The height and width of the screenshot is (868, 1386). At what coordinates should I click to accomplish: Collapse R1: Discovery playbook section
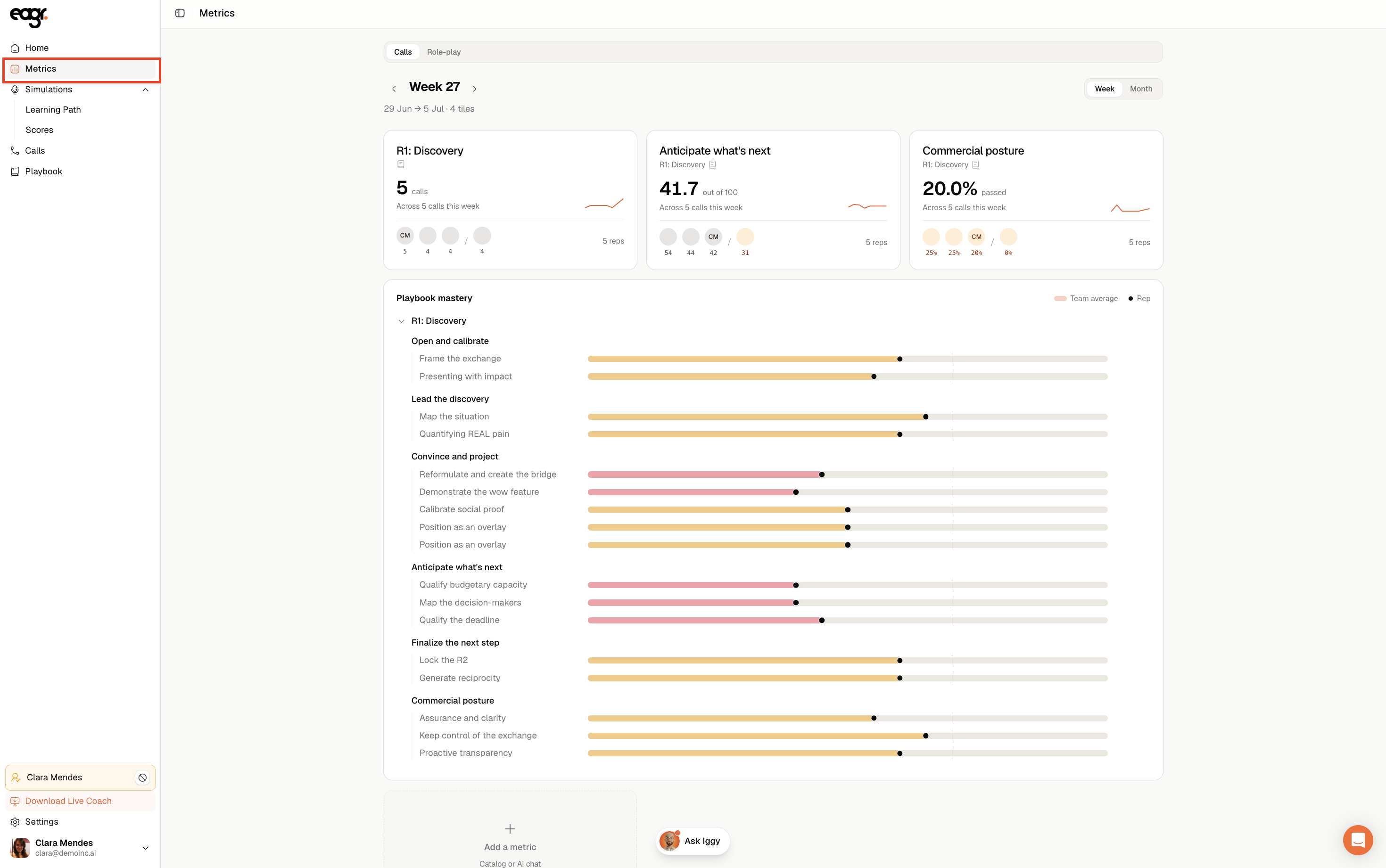401,321
